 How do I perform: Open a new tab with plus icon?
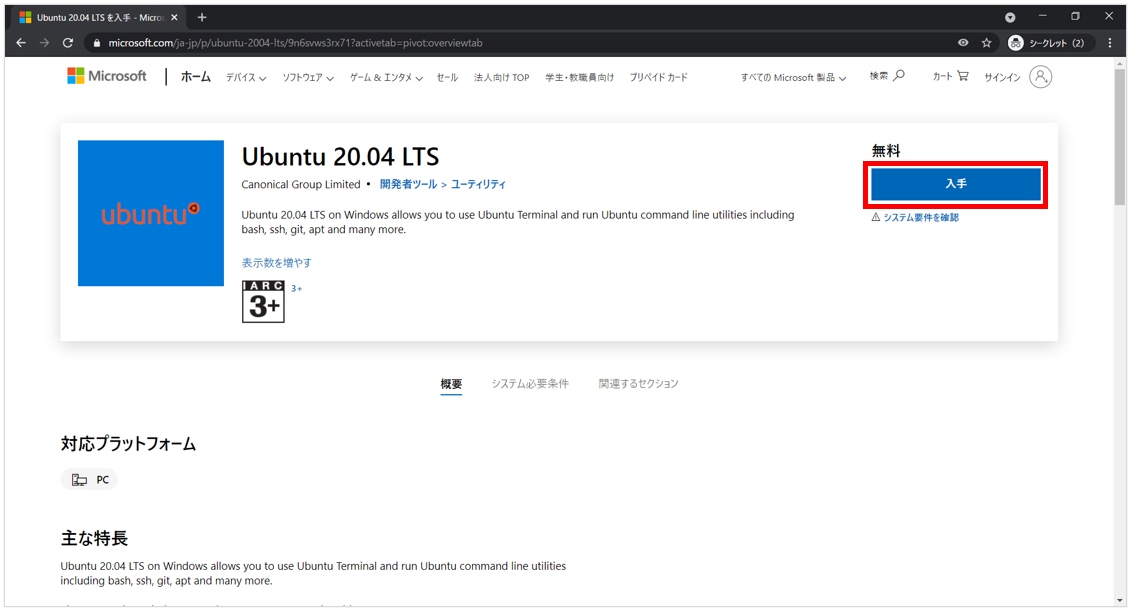click(x=202, y=17)
